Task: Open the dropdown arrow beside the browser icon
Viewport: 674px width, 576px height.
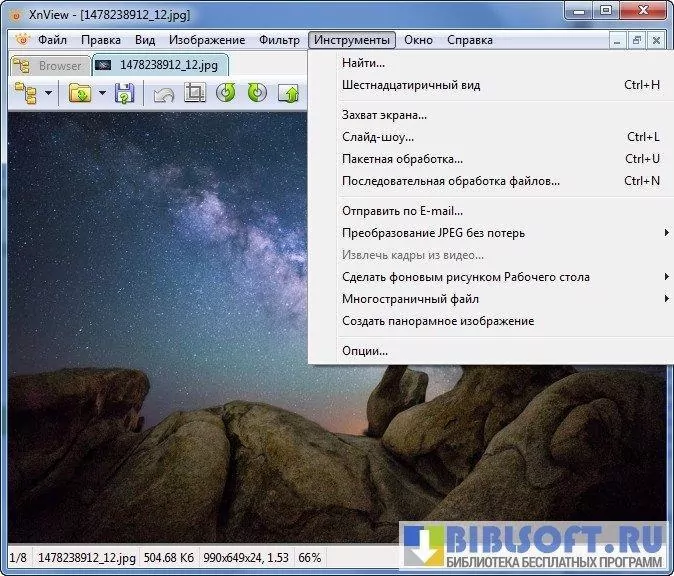Action: tap(47, 94)
